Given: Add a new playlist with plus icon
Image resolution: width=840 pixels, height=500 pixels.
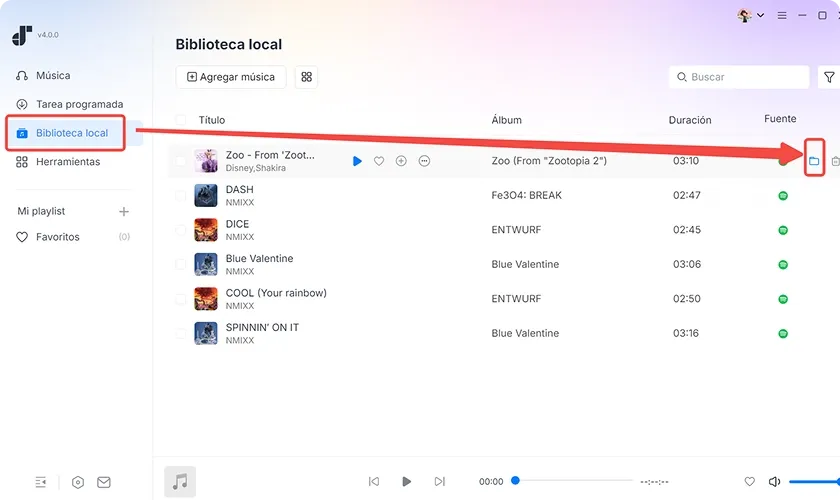Looking at the screenshot, I should tap(124, 211).
